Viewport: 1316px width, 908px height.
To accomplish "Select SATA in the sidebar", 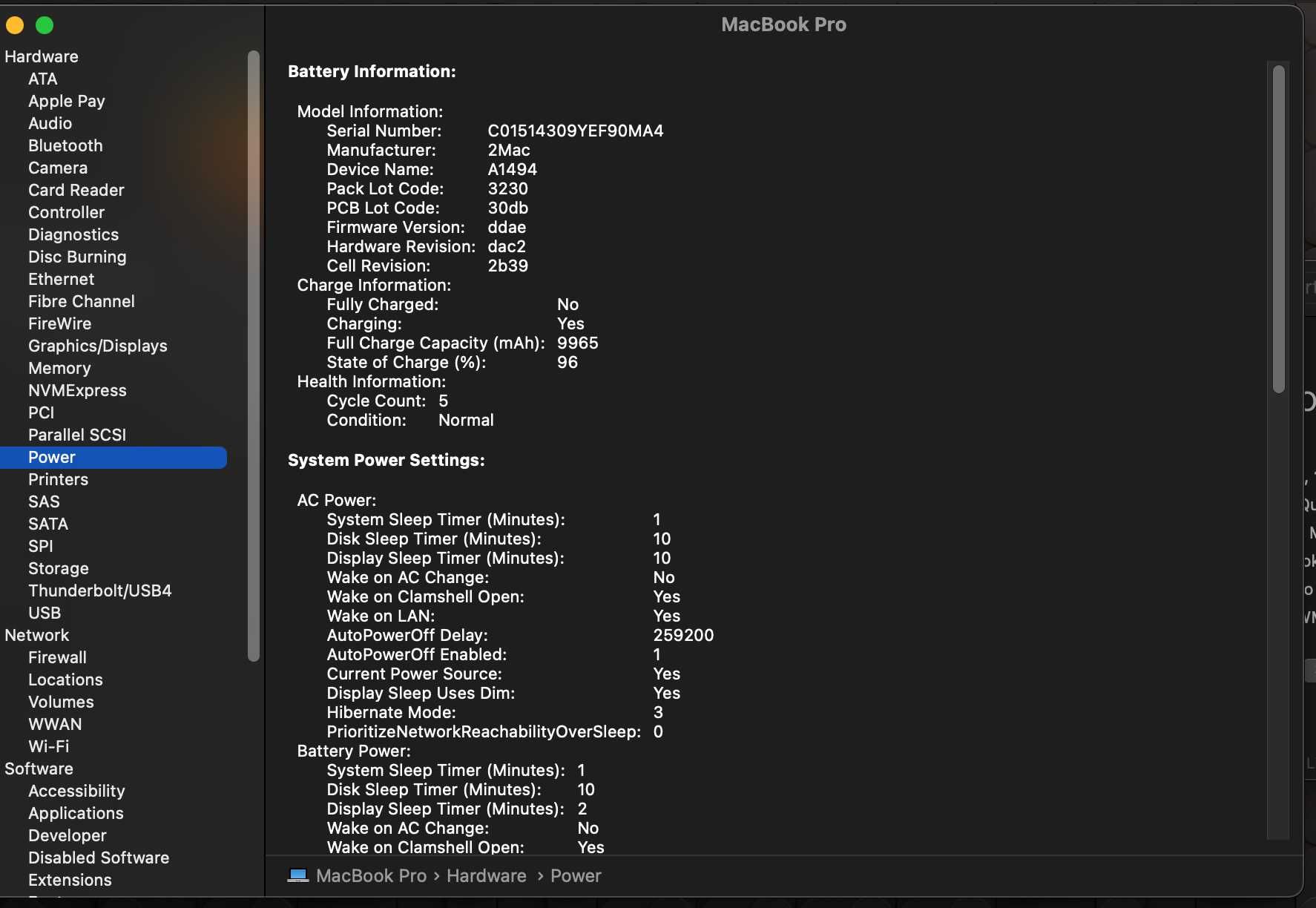I will (48, 524).
